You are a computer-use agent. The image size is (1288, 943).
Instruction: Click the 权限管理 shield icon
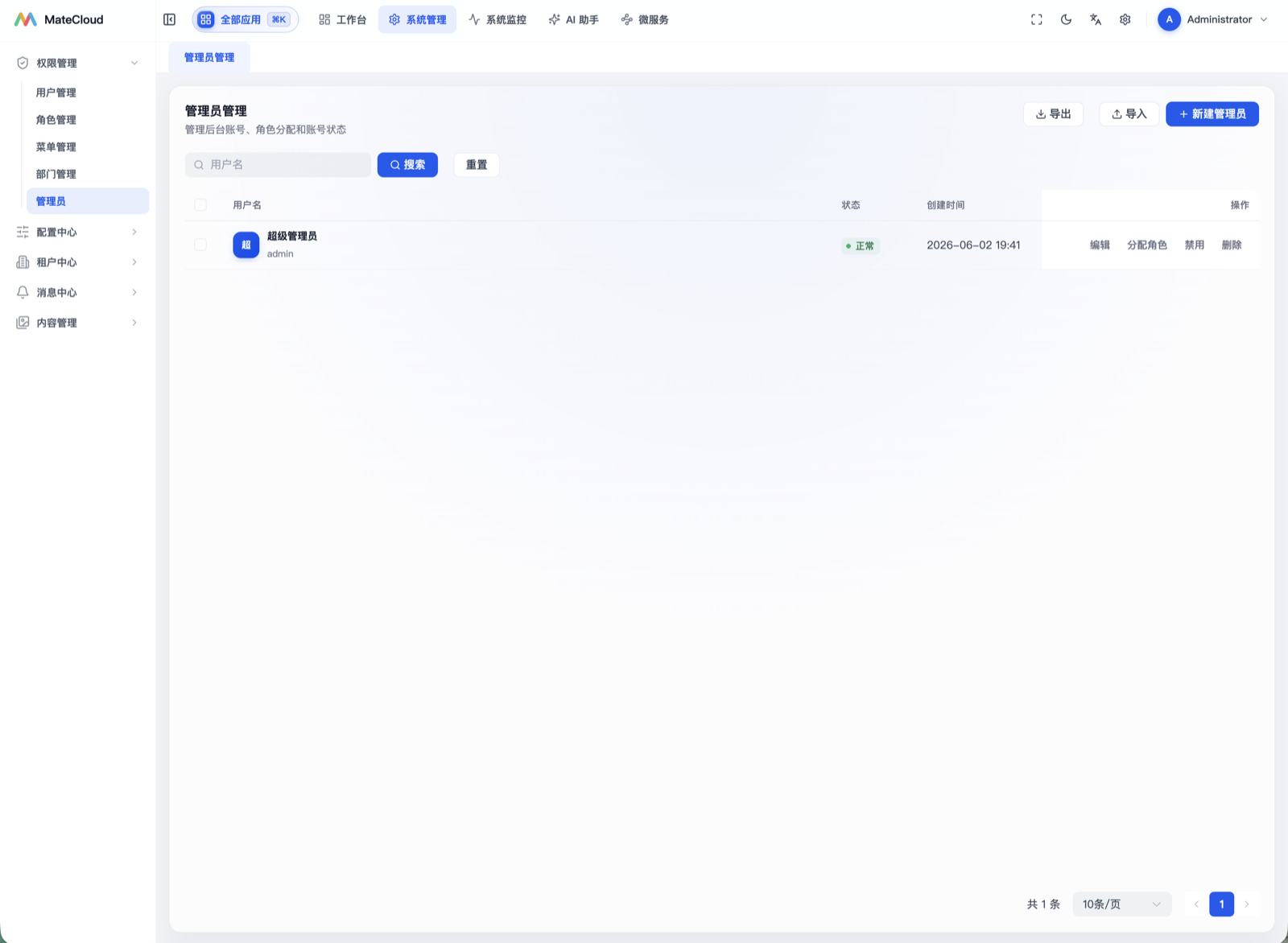23,63
